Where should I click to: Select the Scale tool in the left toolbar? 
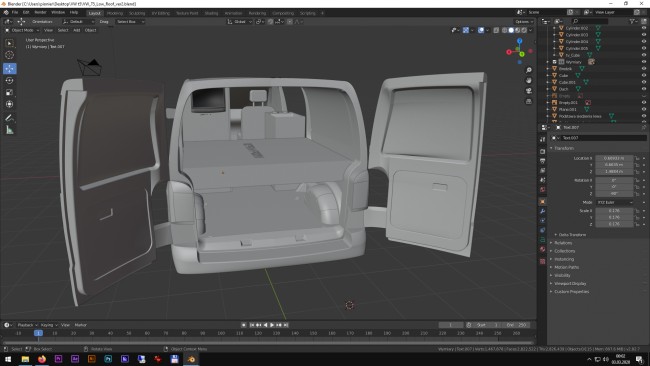(10, 92)
